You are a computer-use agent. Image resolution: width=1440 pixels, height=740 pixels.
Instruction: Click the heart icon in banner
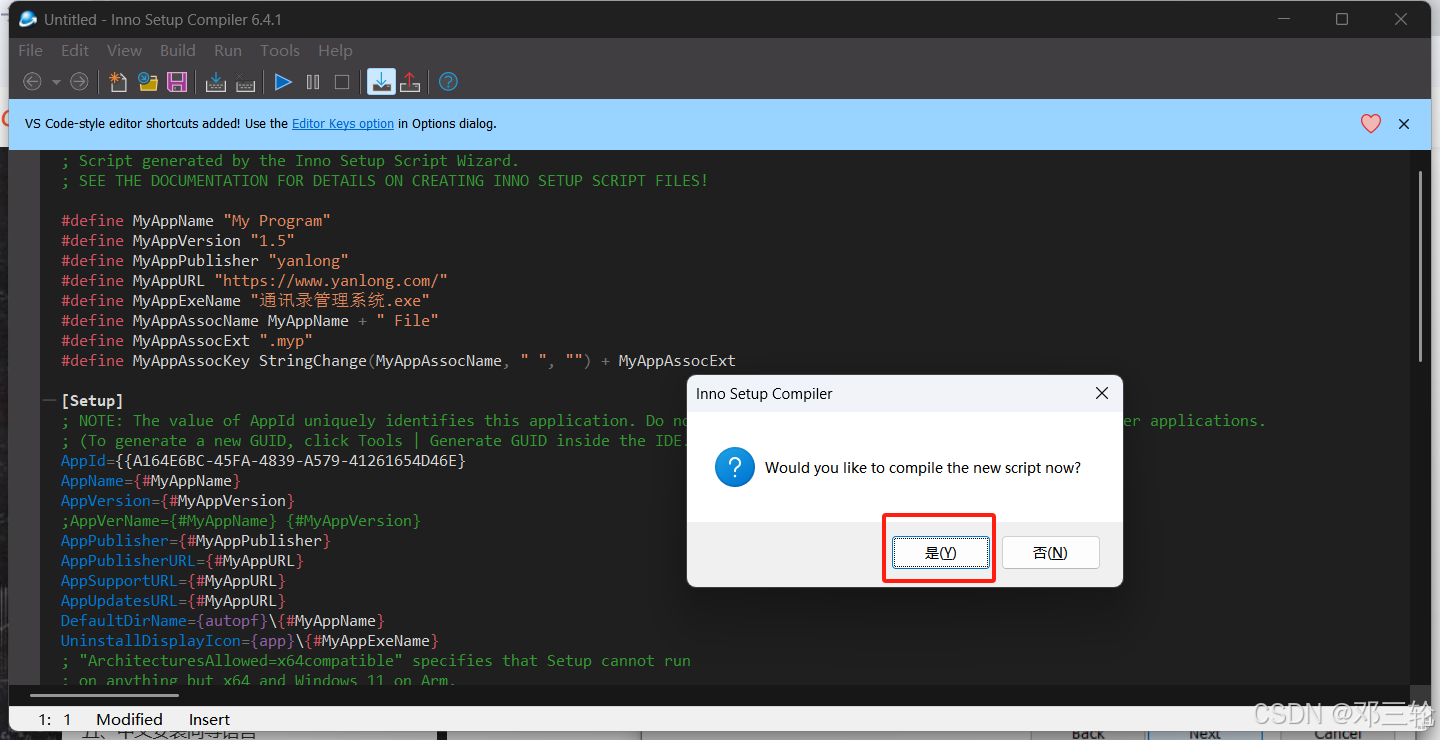(1371, 124)
